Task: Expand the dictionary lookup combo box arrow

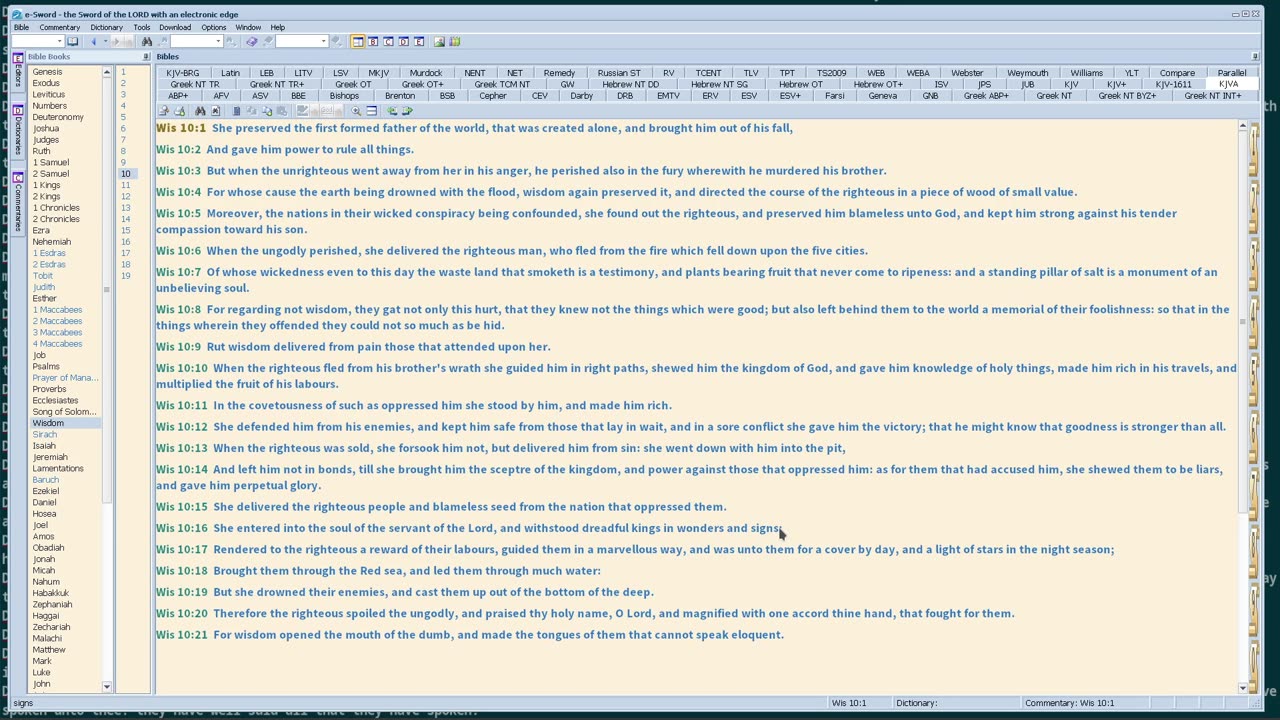Action: (323, 41)
